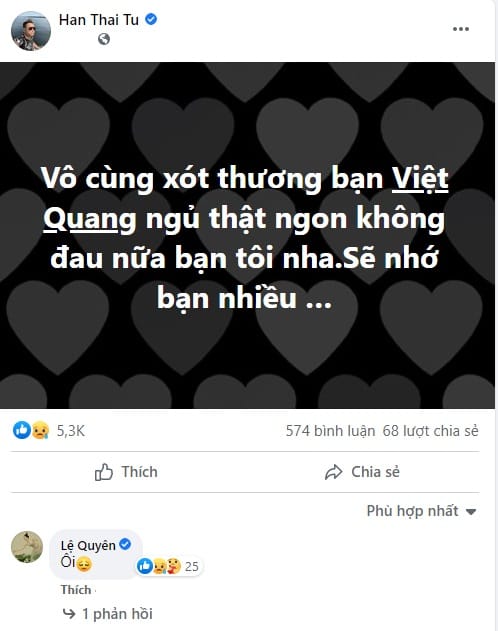This screenshot has height=631, width=498.
Task: Open the blue like reaction icon on post
Action: click(22, 430)
